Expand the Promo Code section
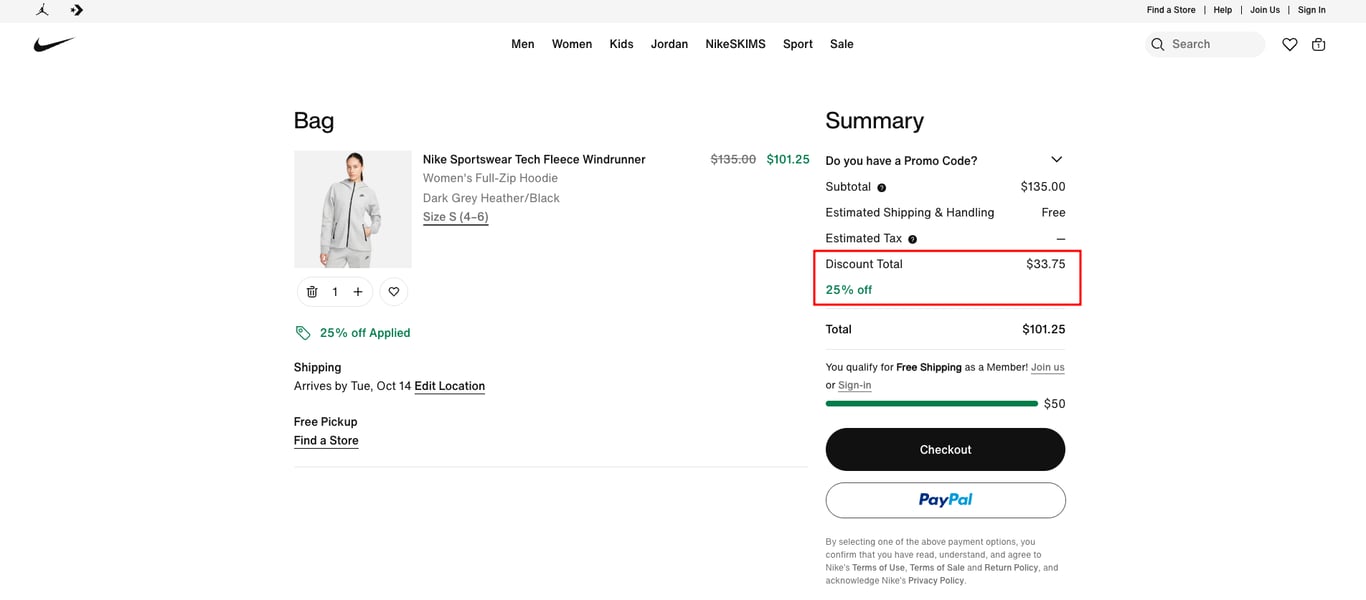Screen dimensions: 1366x600 pyautogui.click(x=1056, y=159)
